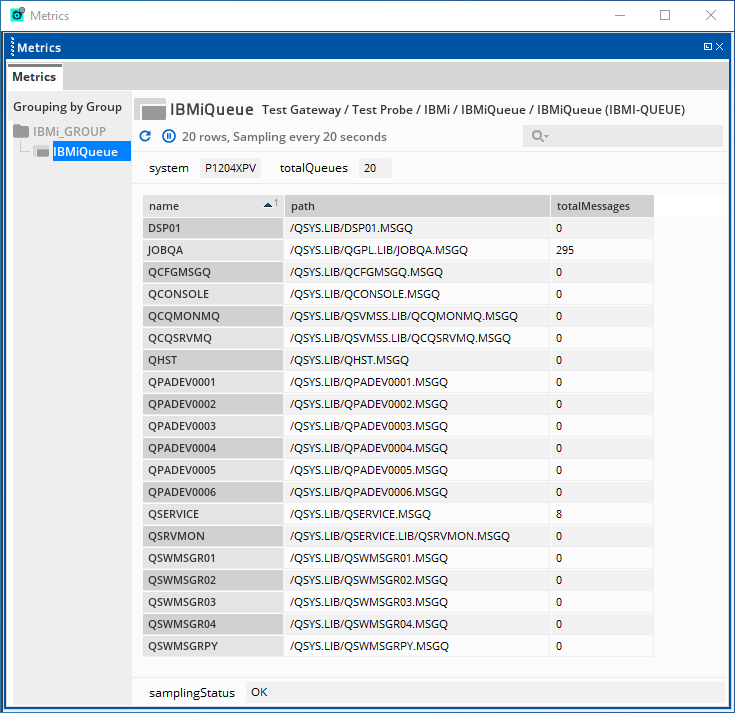Click the refresh icon above the table
735x713 pixels.
click(145, 137)
